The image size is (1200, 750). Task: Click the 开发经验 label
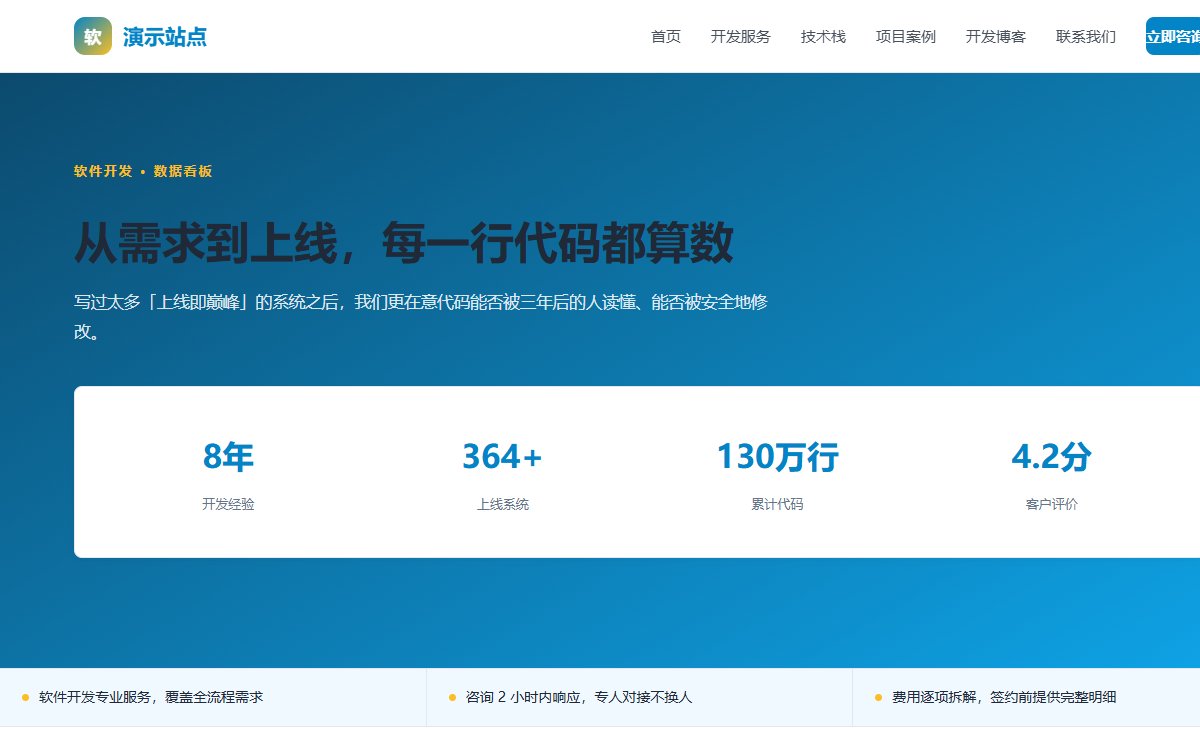(228, 505)
